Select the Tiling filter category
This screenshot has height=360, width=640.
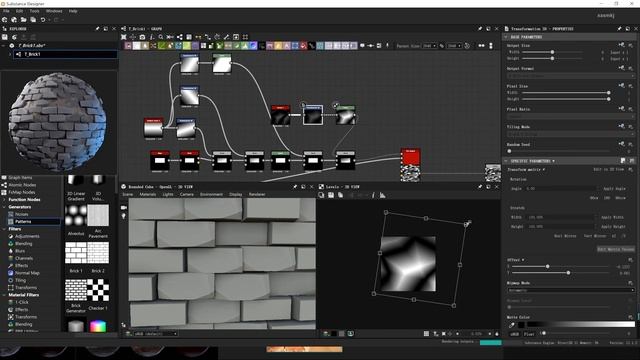tap(20, 280)
